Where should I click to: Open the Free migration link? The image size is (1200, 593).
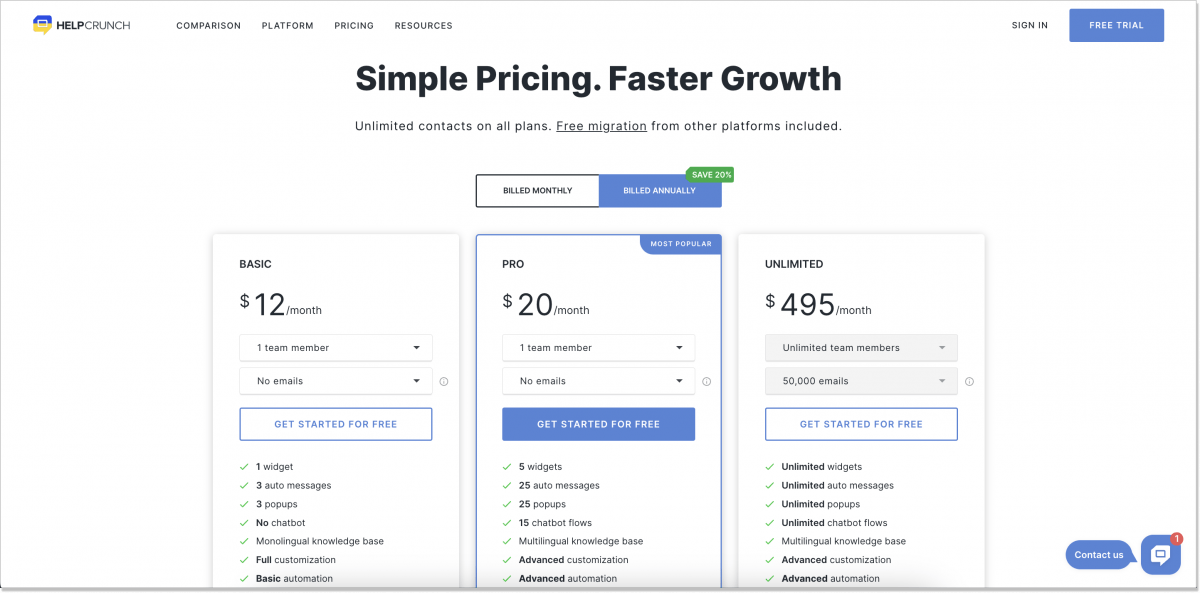tap(601, 126)
